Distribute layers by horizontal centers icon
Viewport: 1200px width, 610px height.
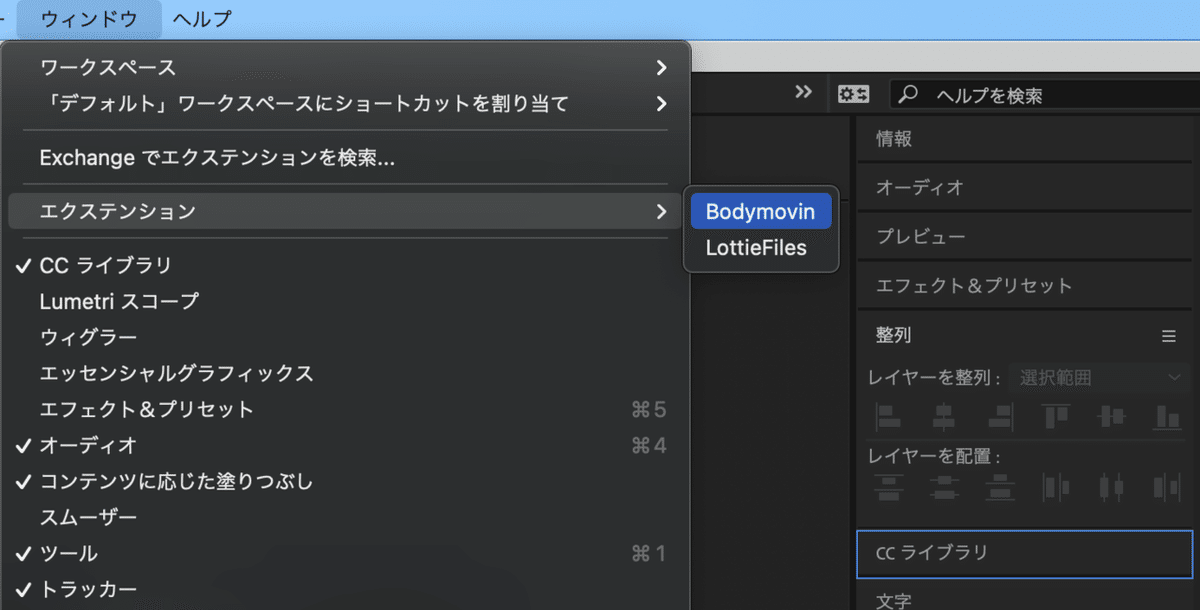(1110, 487)
